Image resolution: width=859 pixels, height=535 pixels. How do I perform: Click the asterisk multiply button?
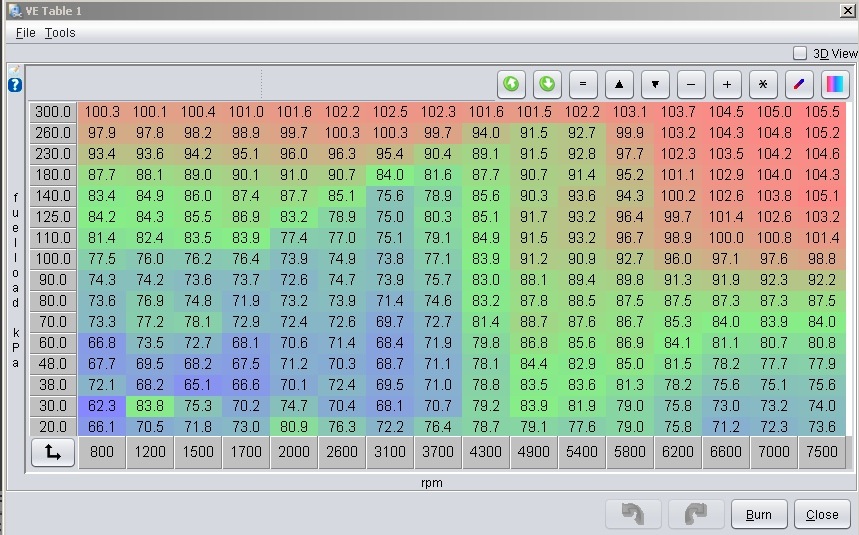click(x=763, y=84)
